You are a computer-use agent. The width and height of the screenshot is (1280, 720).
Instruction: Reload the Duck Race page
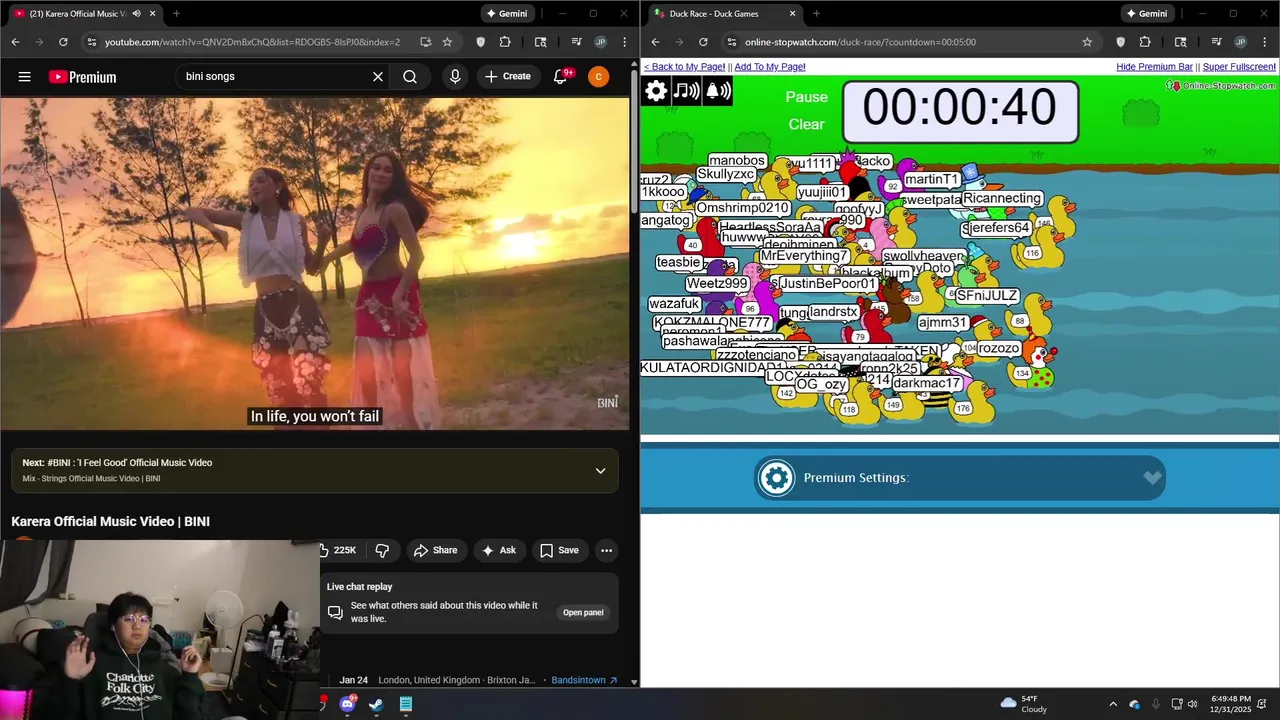pos(703,42)
